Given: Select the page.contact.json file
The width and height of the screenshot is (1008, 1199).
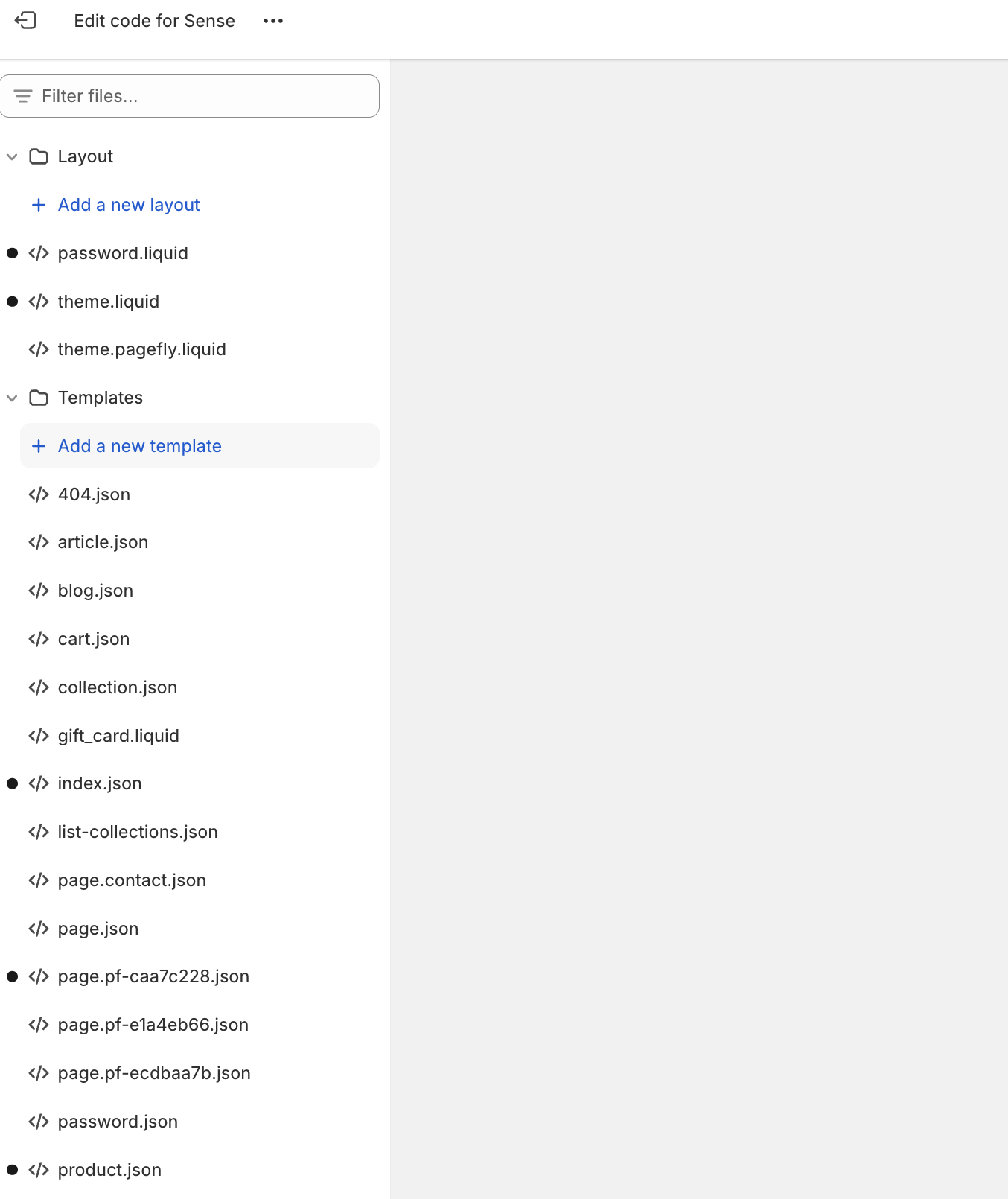Looking at the screenshot, I should point(132,880).
